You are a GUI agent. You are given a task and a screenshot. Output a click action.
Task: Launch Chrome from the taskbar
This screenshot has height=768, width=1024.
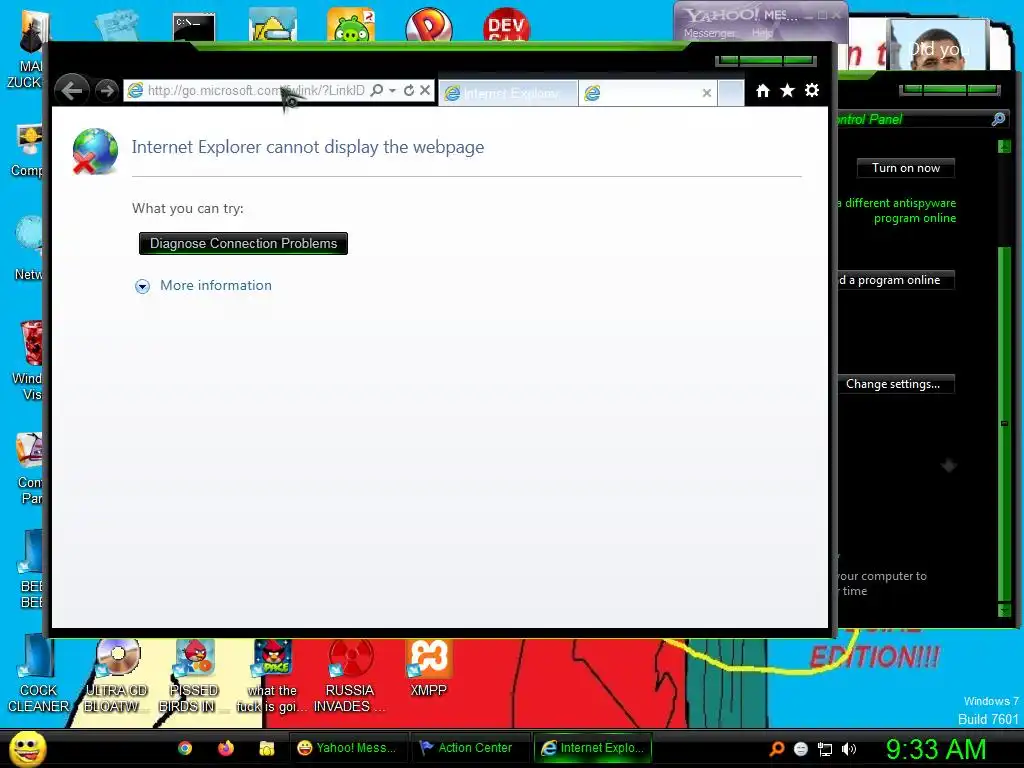pos(185,748)
